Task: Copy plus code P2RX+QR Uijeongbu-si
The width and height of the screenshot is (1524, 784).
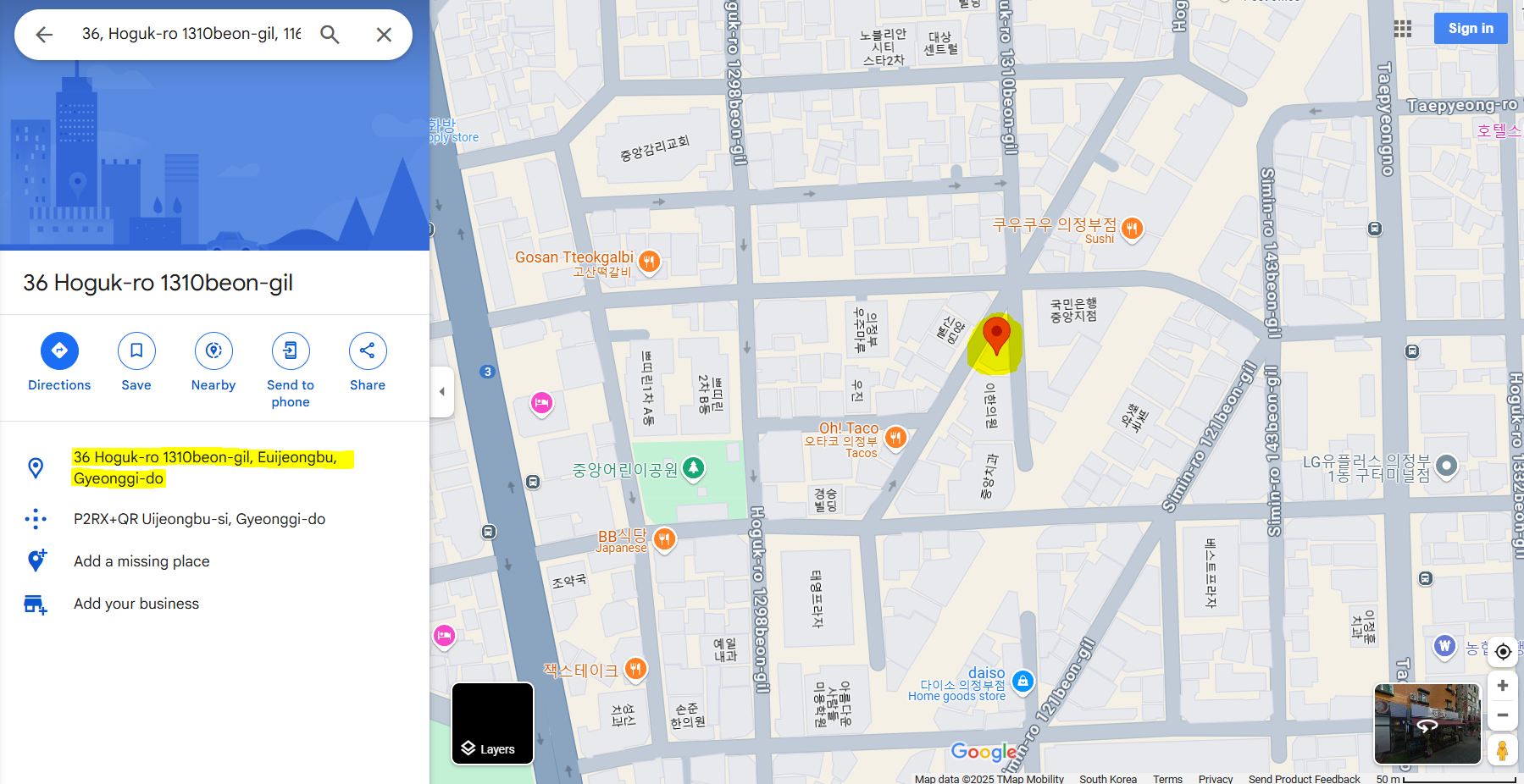Action: click(199, 519)
